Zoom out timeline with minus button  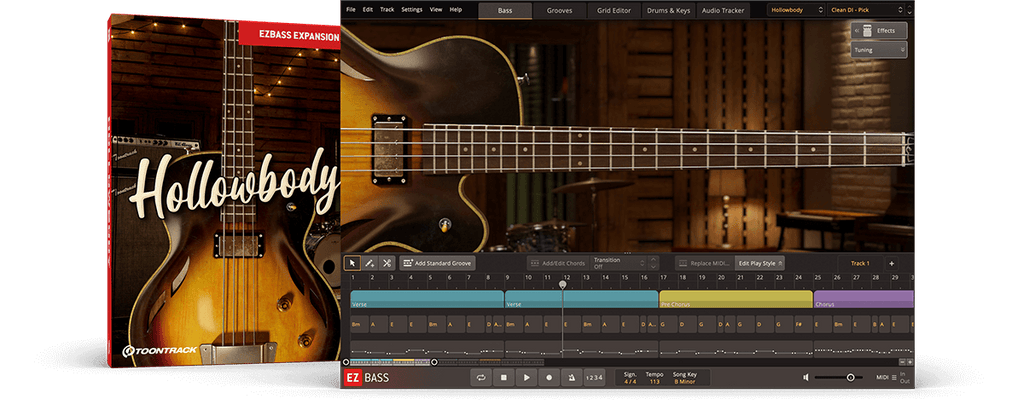pyautogui.click(x=903, y=362)
